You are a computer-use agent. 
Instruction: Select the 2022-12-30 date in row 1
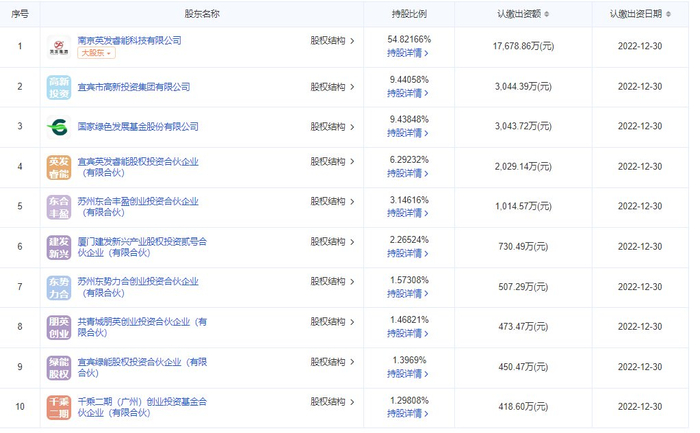pyautogui.click(x=640, y=46)
